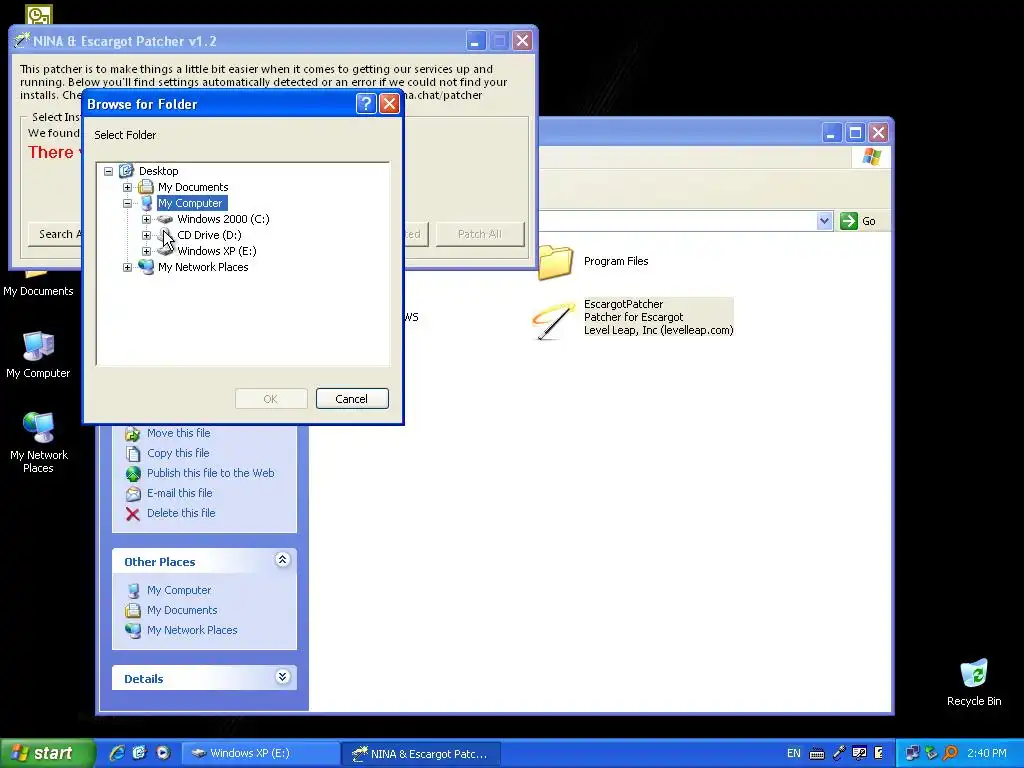Screen dimensions: 1024x768
Task: Expand My Network Places in tree
Action: [127, 267]
